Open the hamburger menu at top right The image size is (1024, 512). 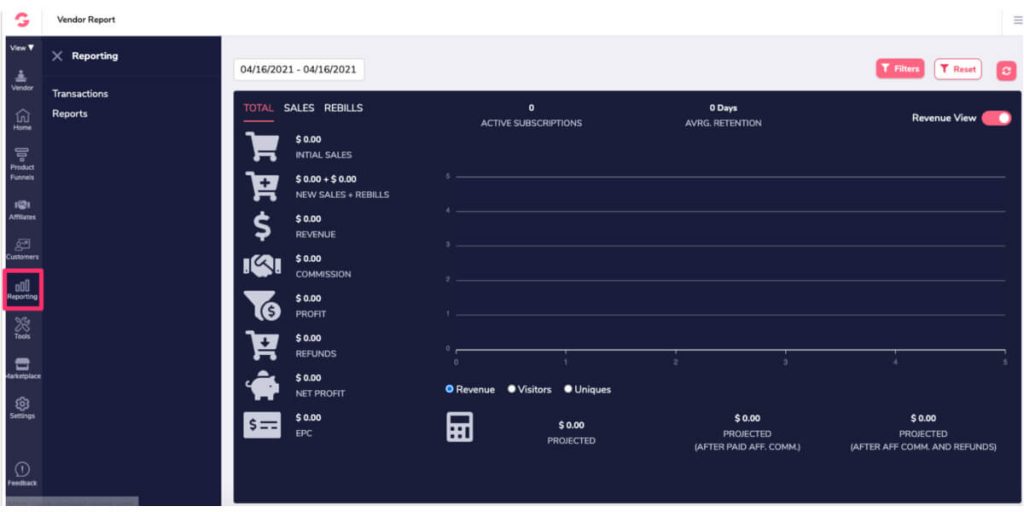tap(1017, 21)
